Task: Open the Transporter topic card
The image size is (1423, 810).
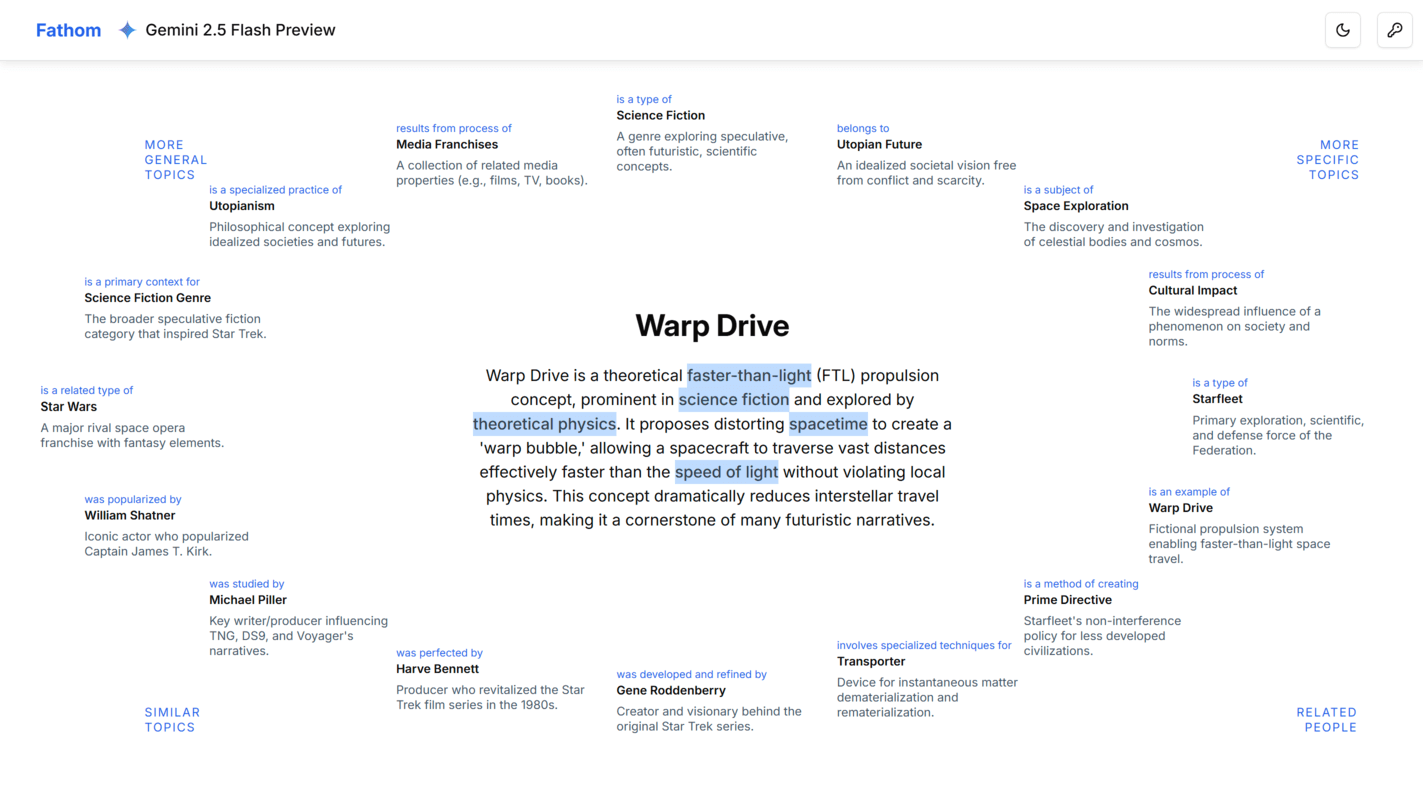Action: pyautogui.click(x=871, y=662)
